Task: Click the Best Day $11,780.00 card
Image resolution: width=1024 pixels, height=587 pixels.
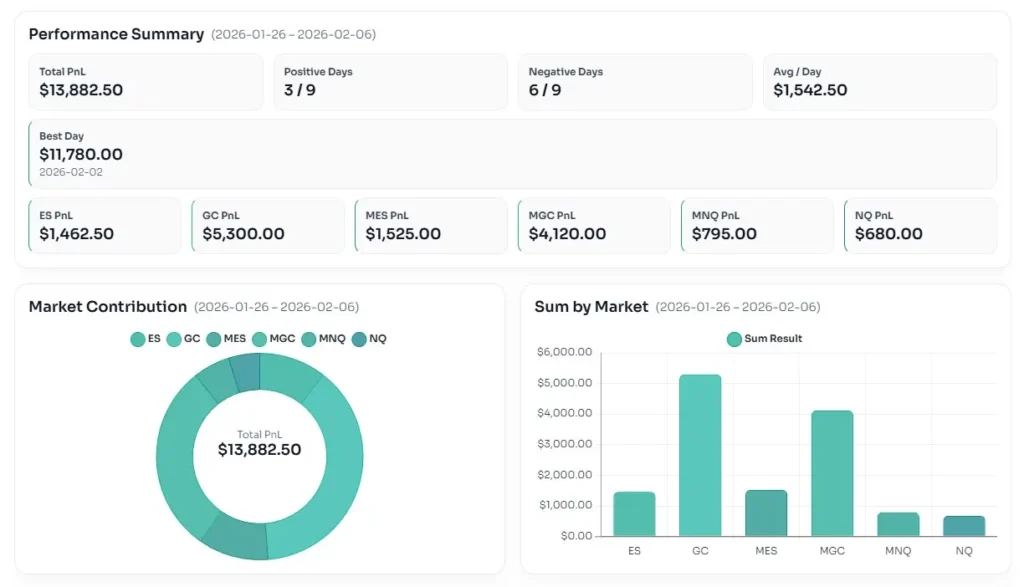Action: click(x=512, y=154)
